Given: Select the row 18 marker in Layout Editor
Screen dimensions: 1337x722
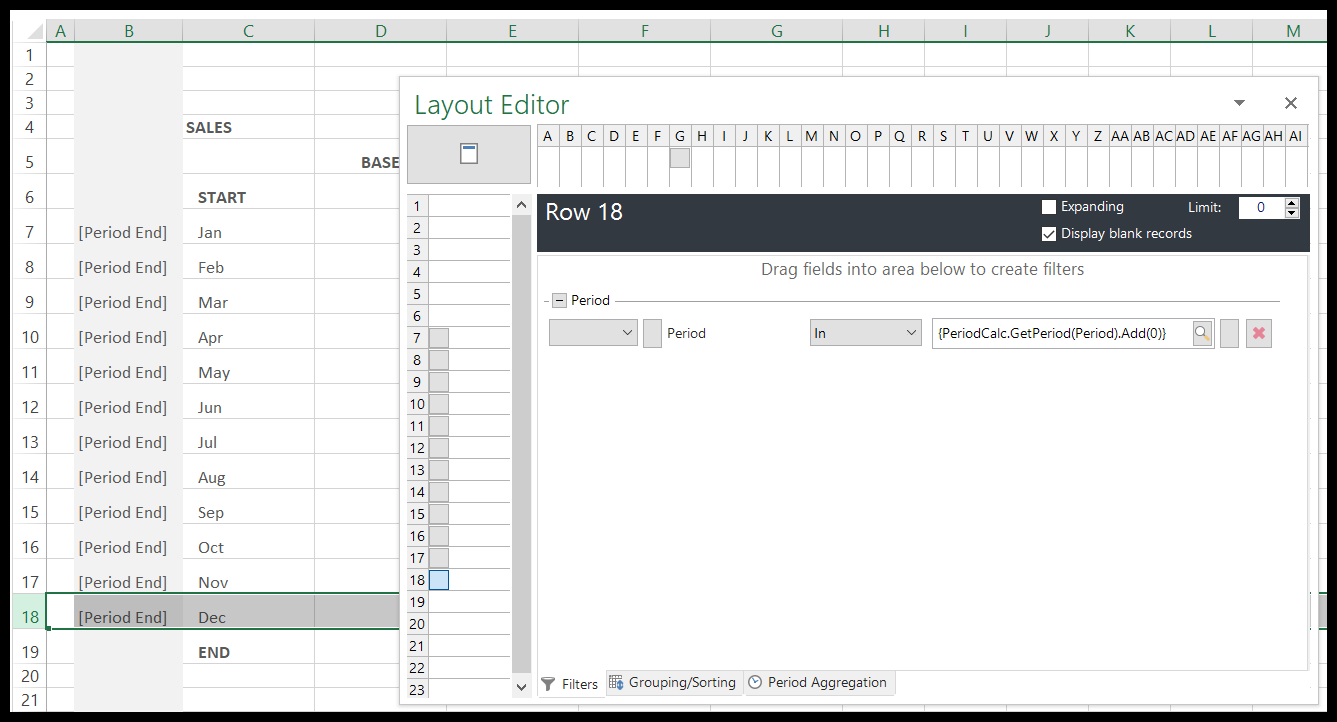Looking at the screenshot, I should tap(439, 580).
